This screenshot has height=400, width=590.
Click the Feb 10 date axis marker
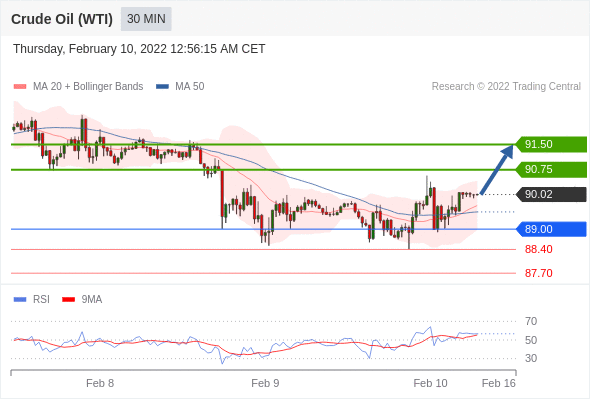point(430,383)
